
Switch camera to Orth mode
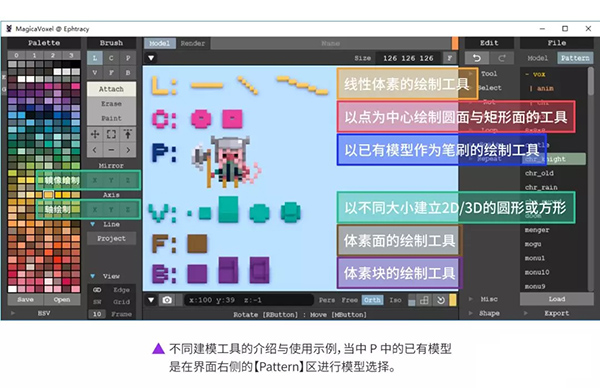[x=372, y=300]
